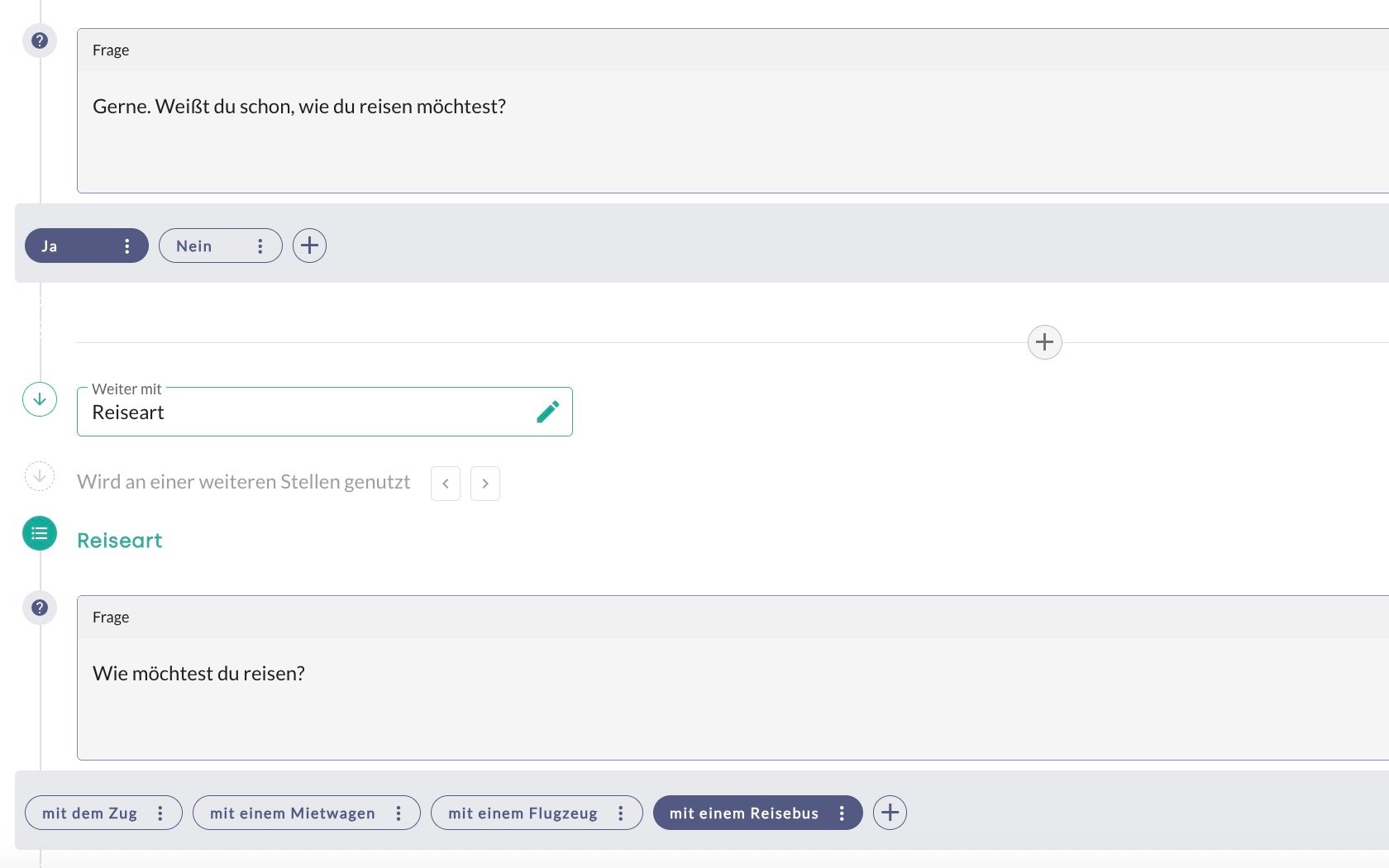The image size is (1389, 868).
Task: Click the pencil edit icon next to Reiseart
Action: click(547, 412)
